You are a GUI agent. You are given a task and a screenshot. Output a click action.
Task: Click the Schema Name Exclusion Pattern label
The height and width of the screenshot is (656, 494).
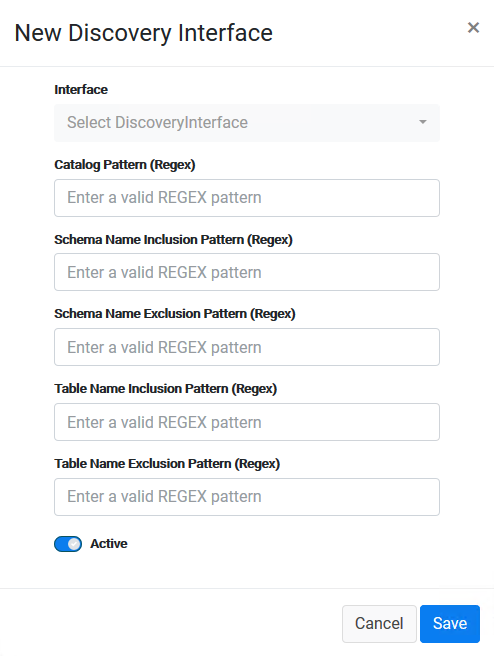[x=175, y=314]
